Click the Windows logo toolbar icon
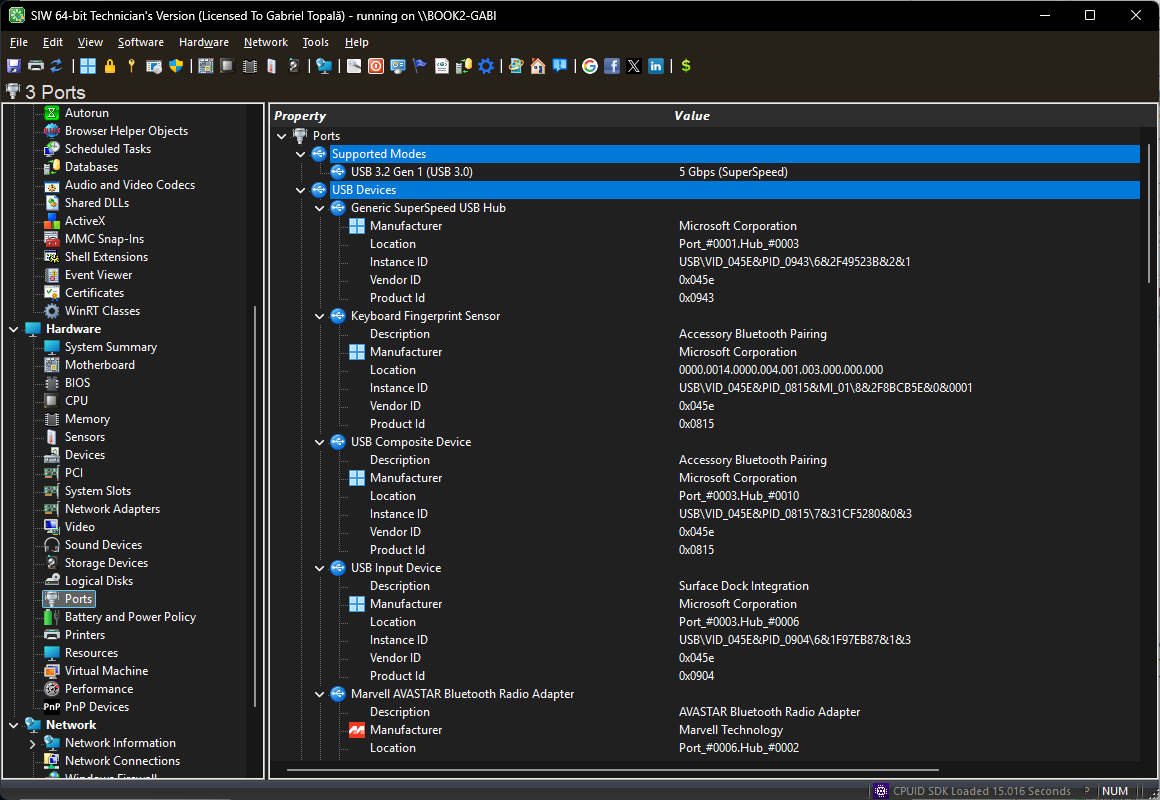The image size is (1160, 800). pyautogui.click(x=88, y=66)
